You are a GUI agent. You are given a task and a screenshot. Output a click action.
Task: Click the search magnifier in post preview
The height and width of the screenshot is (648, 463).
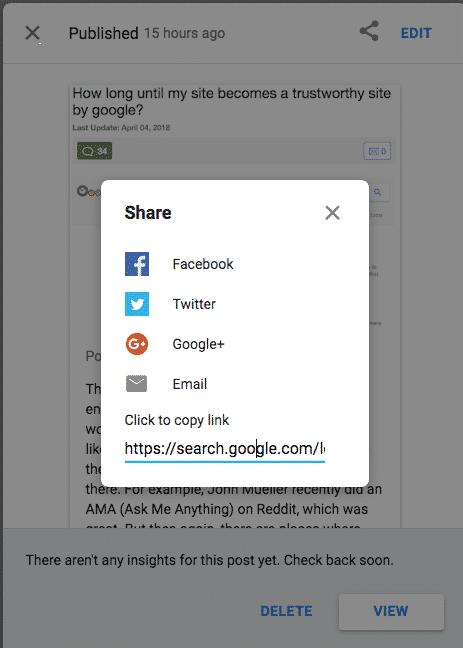tap(377, 192)
